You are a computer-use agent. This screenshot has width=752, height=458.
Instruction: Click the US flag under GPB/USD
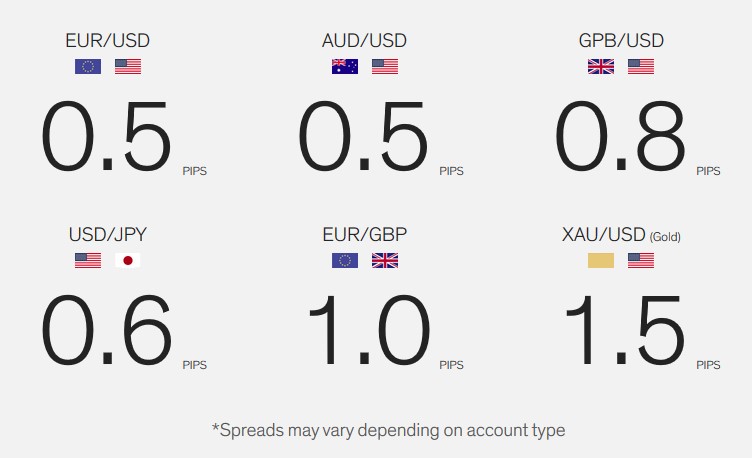641,66
